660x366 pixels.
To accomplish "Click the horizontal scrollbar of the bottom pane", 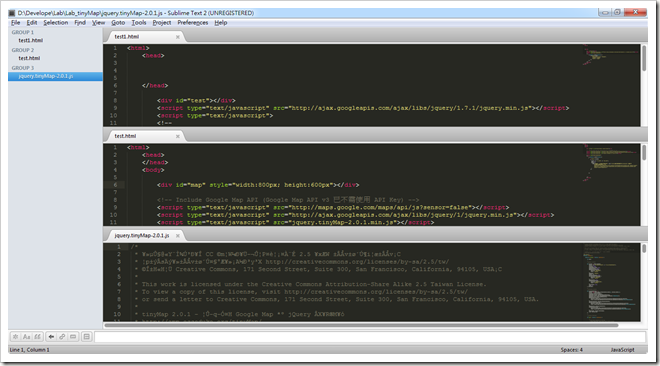I will (x=361, y=325).
